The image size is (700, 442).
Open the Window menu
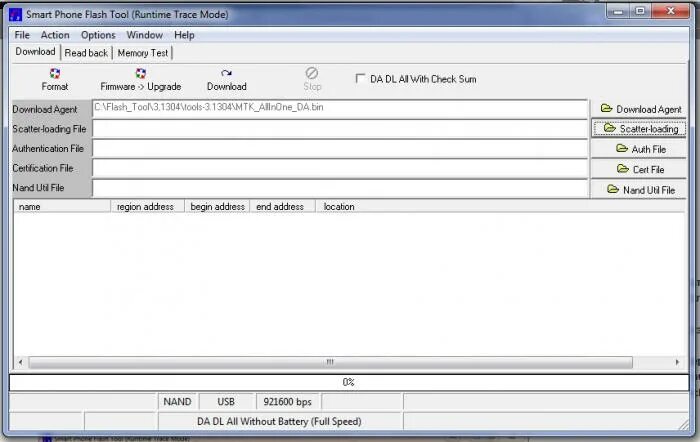click(144, 35)
